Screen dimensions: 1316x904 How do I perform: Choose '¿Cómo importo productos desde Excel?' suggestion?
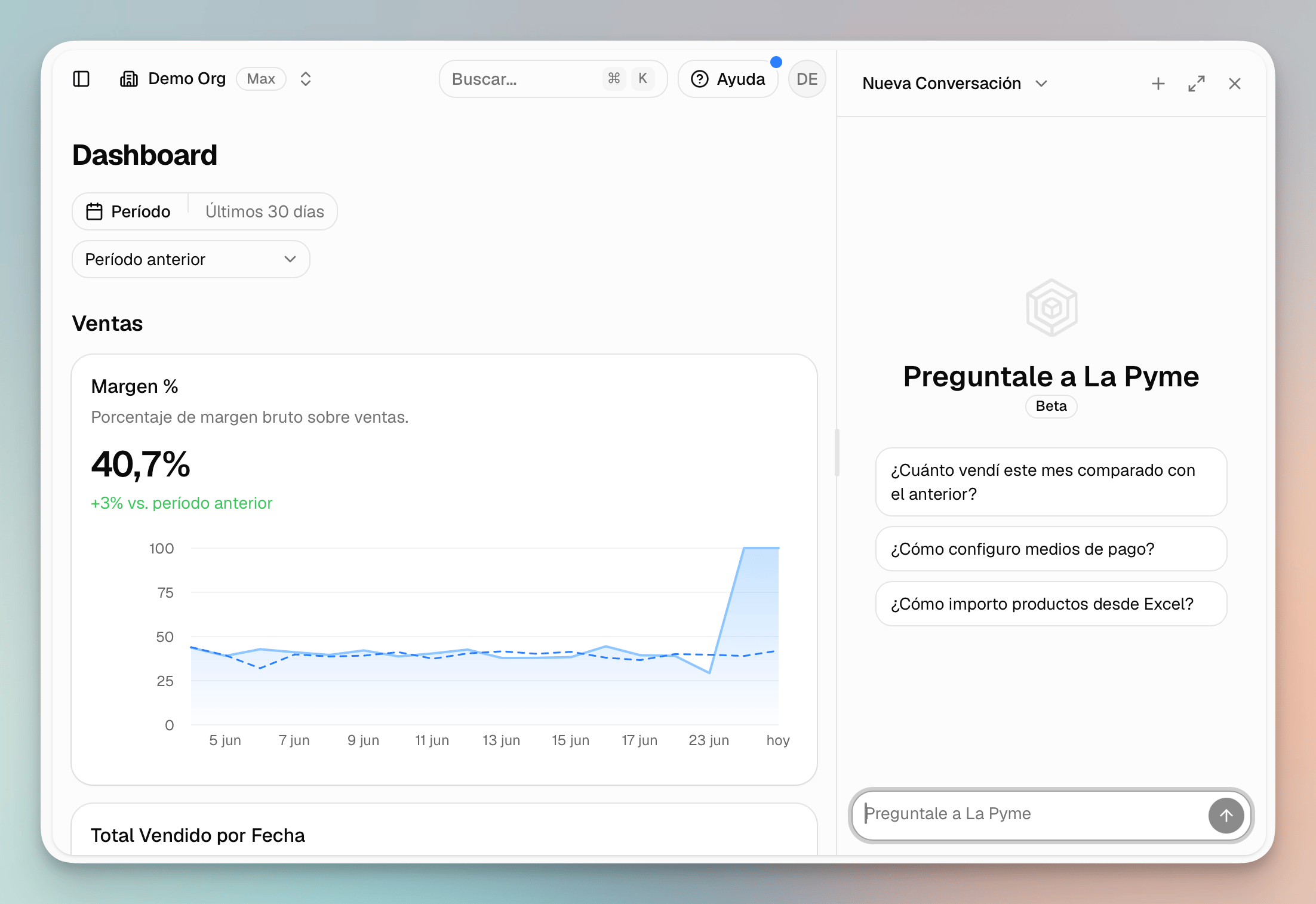(1051, 604)
